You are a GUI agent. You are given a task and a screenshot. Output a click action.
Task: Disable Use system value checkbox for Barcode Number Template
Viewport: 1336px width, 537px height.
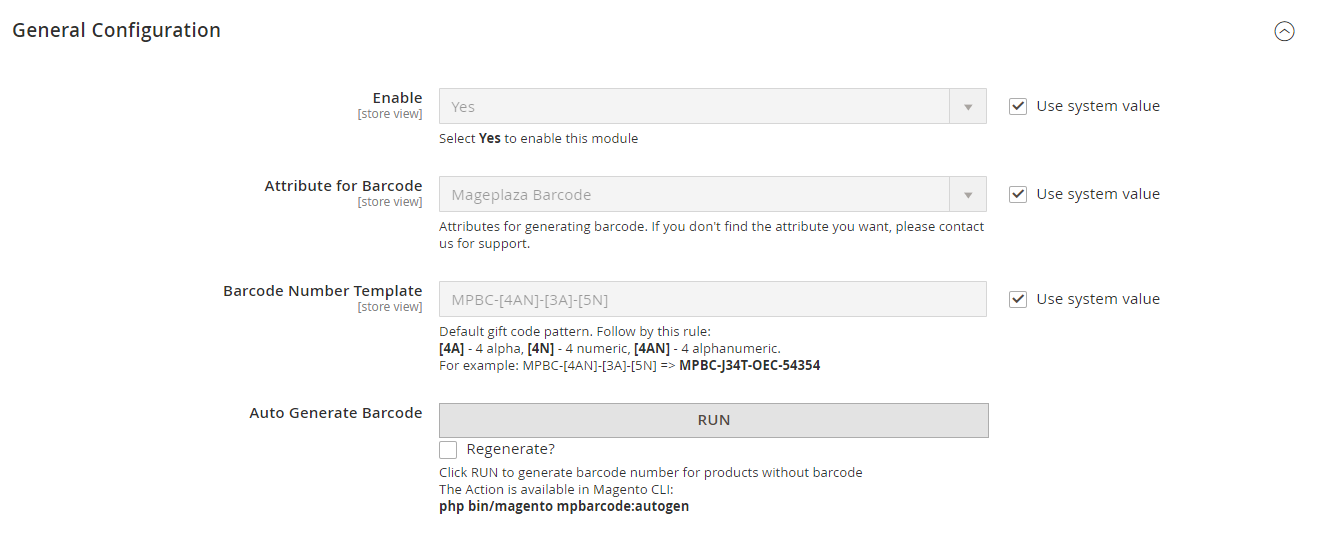pos(1018,299)
